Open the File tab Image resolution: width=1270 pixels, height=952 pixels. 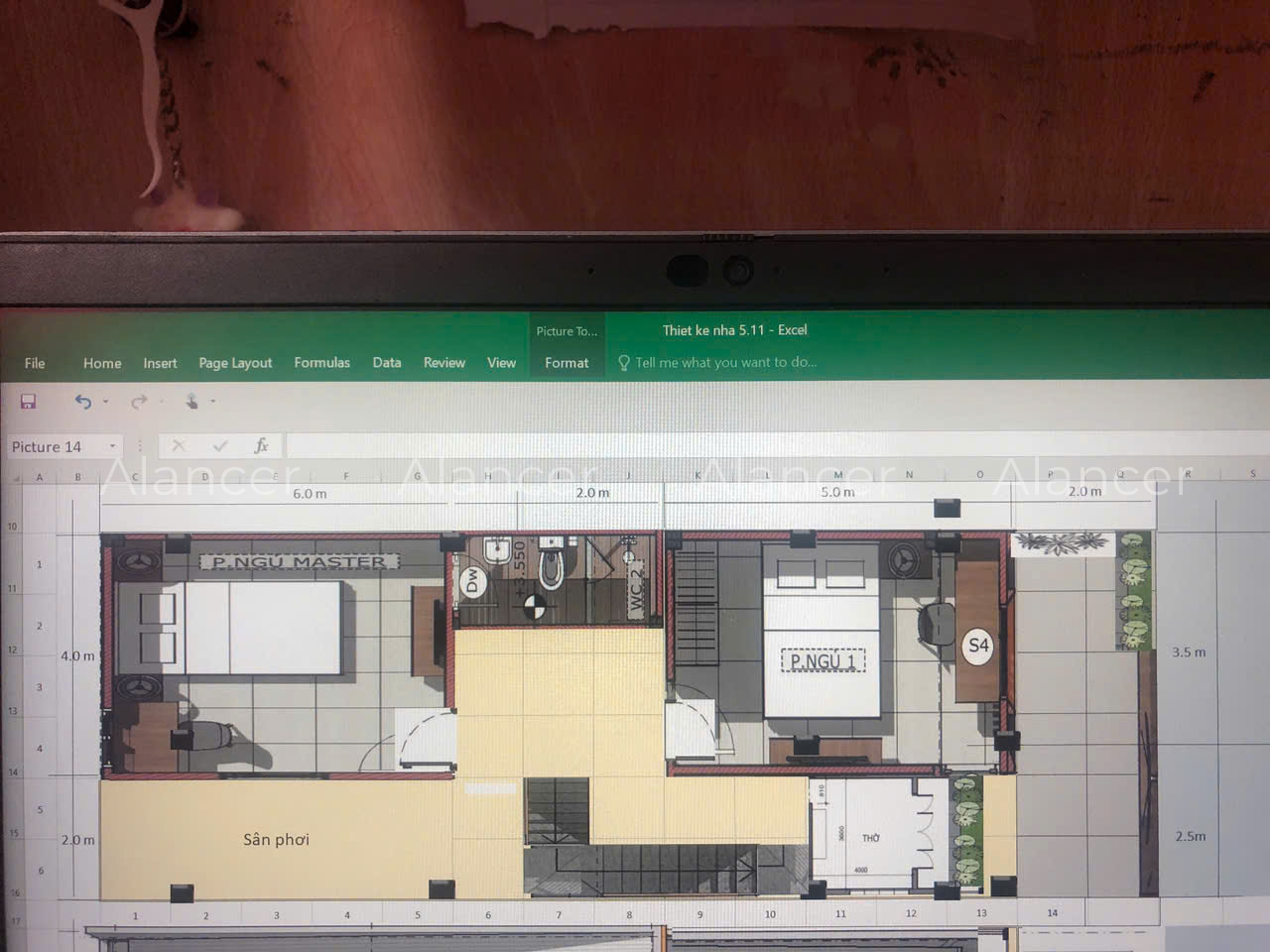pos(35,363)
